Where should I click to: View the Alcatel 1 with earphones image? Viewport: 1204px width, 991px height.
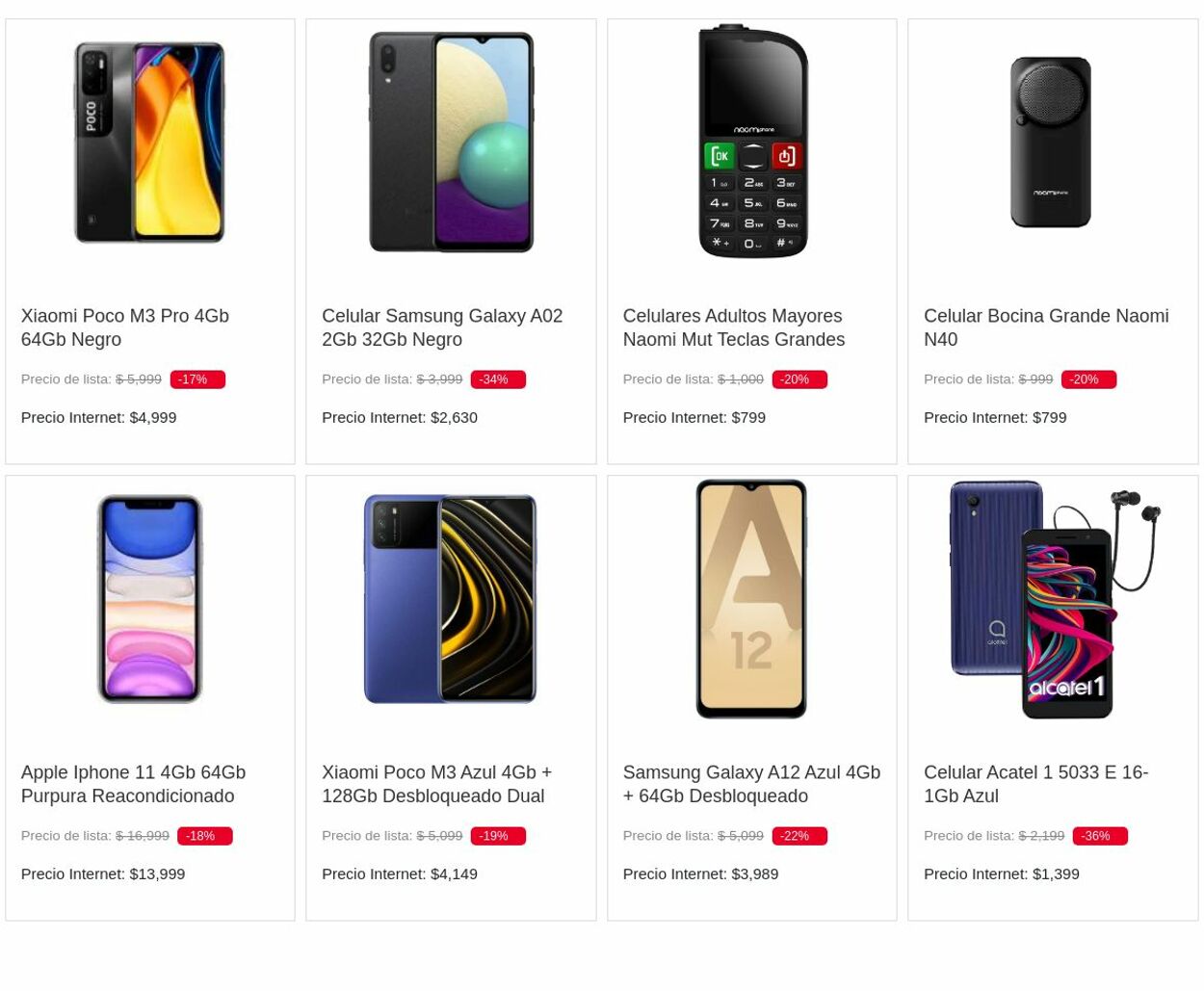[1052, 598]
